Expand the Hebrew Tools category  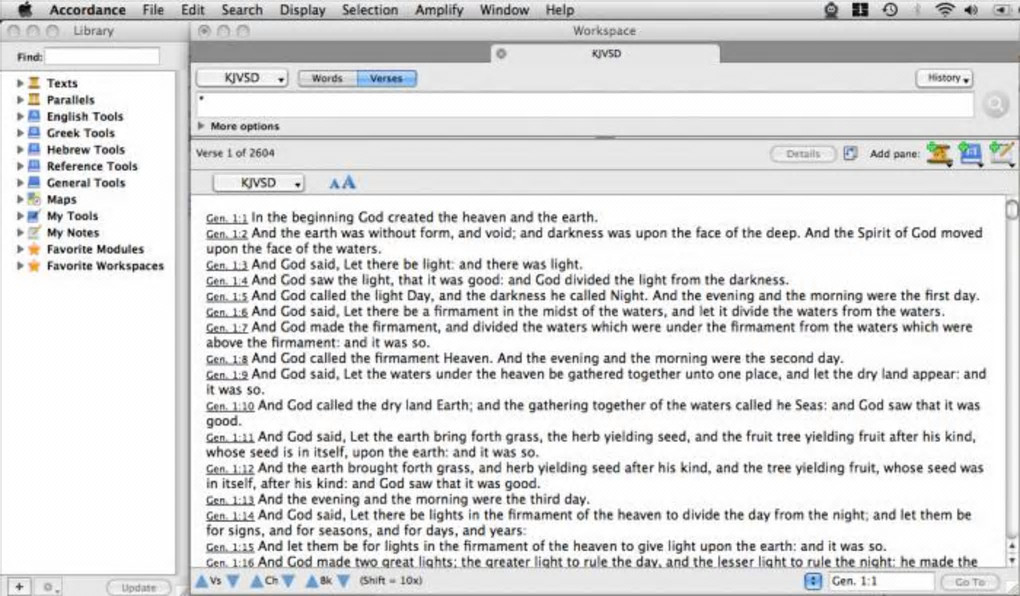(x=20, y=149)
